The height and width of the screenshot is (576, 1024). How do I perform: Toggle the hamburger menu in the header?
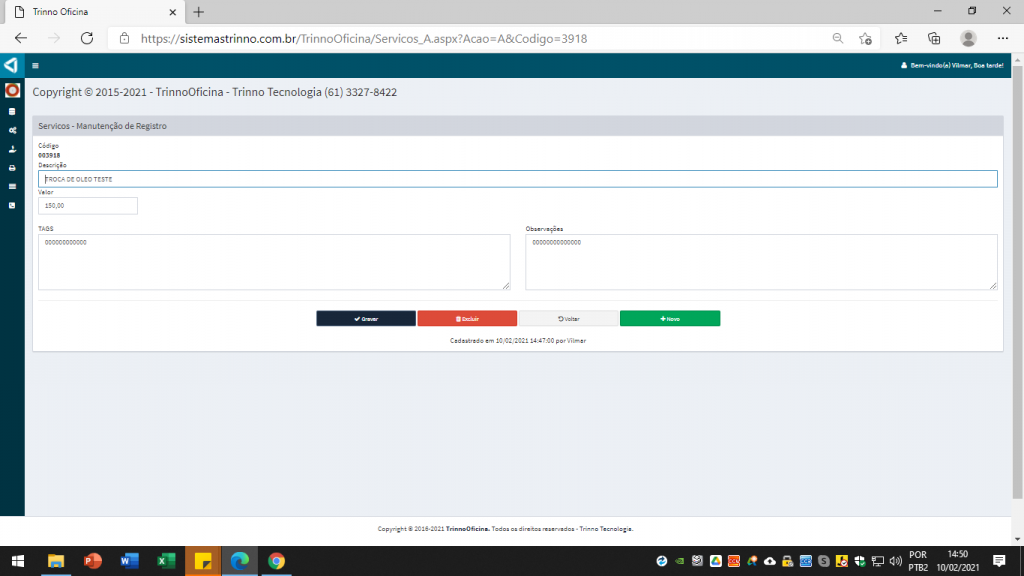point(35,66)
